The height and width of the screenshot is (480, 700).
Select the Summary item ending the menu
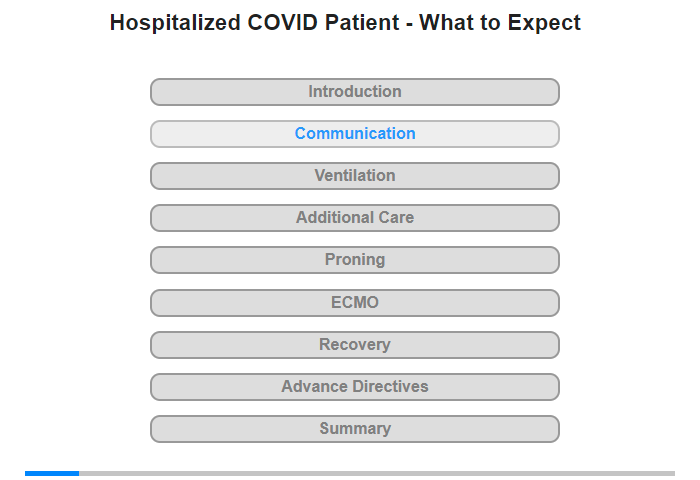(355, 429)
